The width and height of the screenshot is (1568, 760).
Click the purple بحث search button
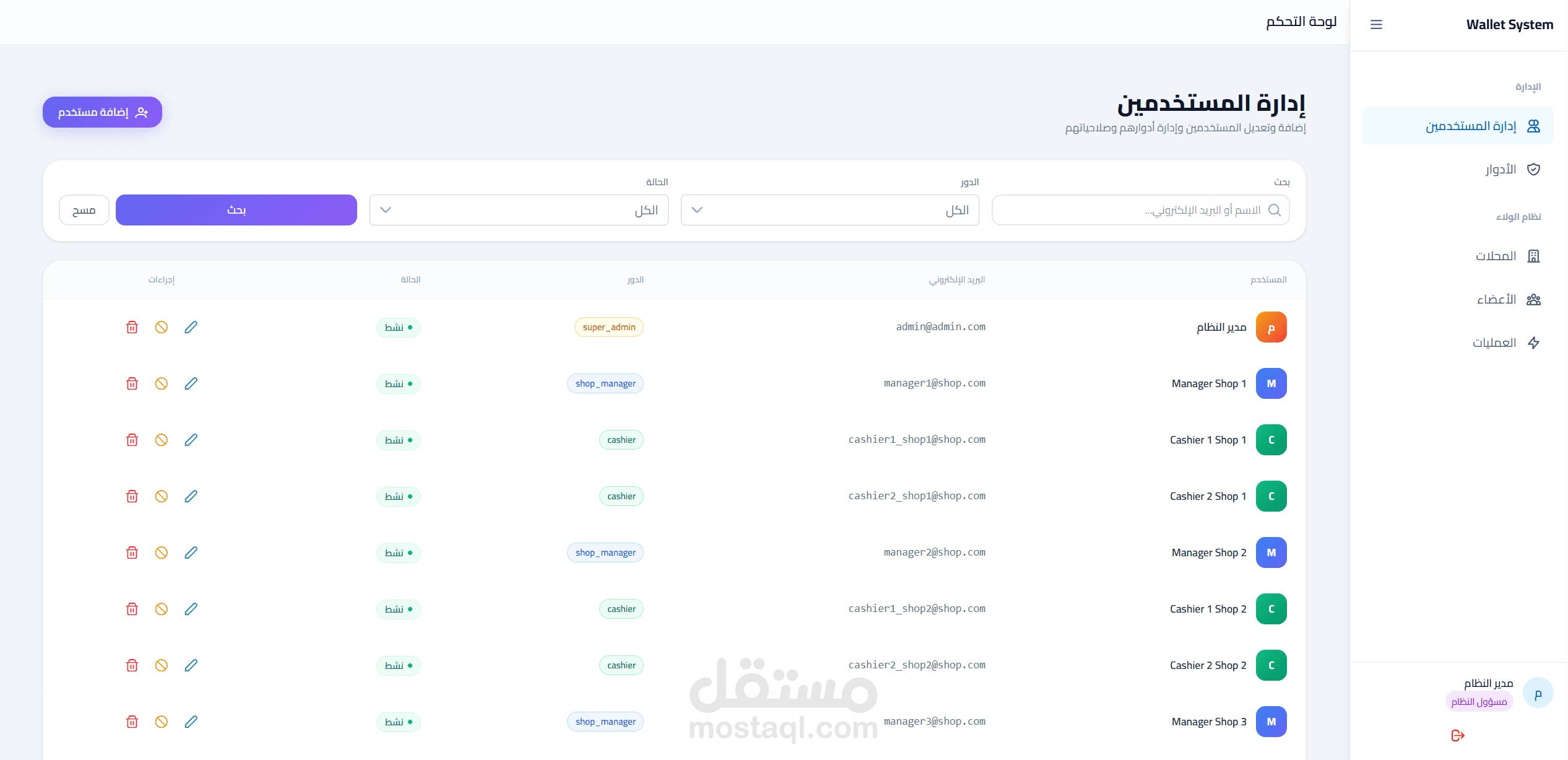(236, 210)
